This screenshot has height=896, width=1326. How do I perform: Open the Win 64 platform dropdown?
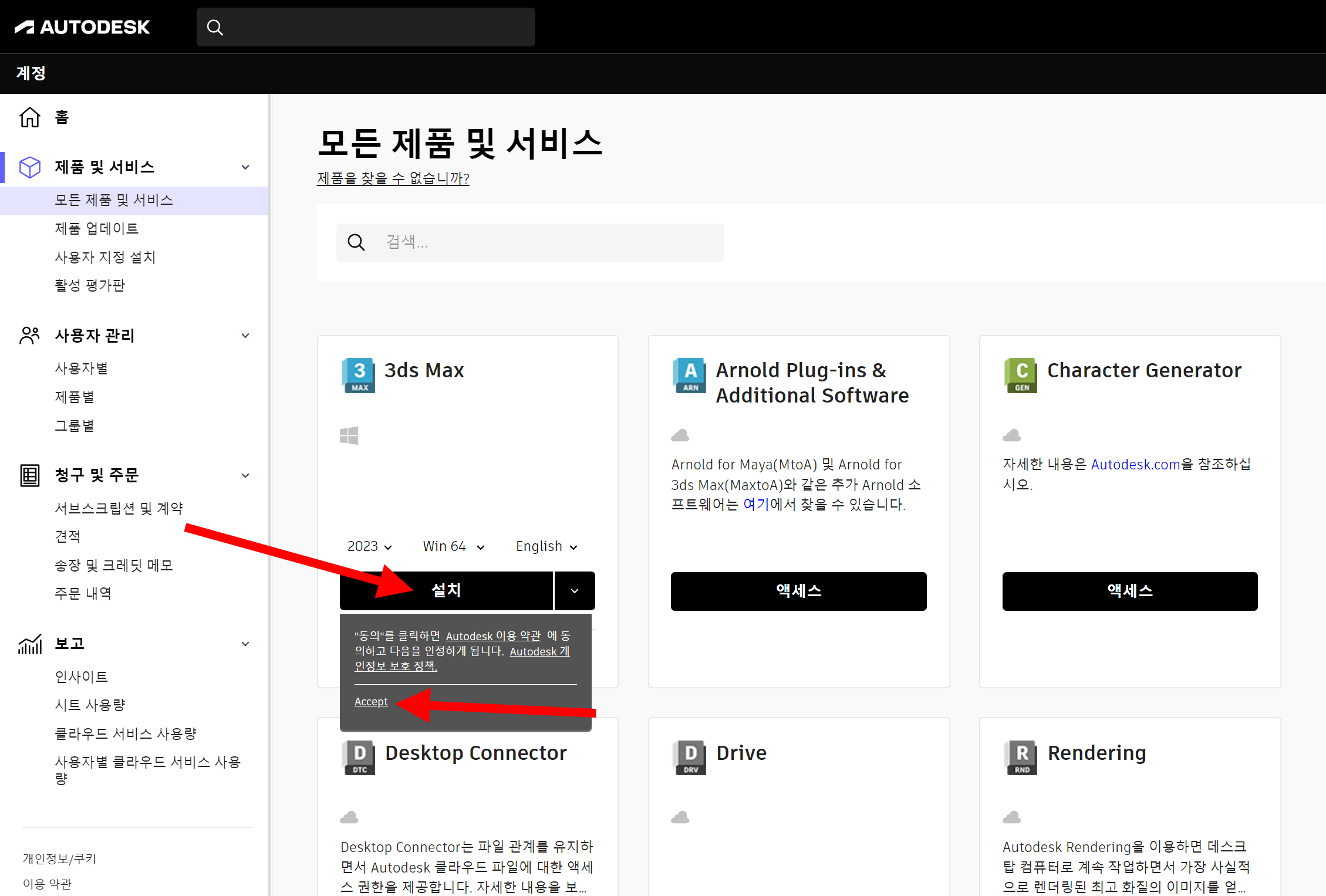(453, 546)
